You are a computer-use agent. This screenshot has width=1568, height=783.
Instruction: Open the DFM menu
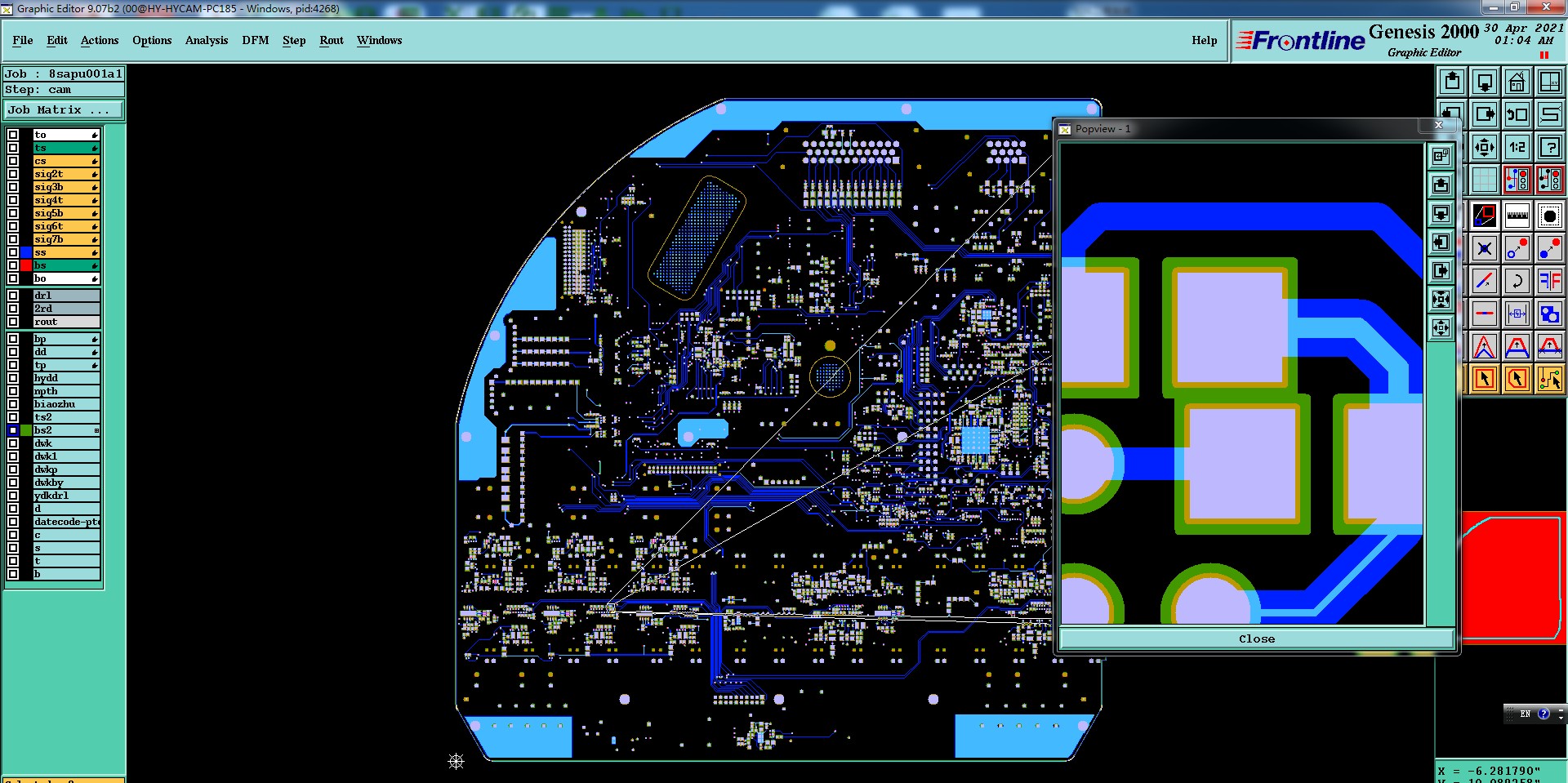[256, 40]
